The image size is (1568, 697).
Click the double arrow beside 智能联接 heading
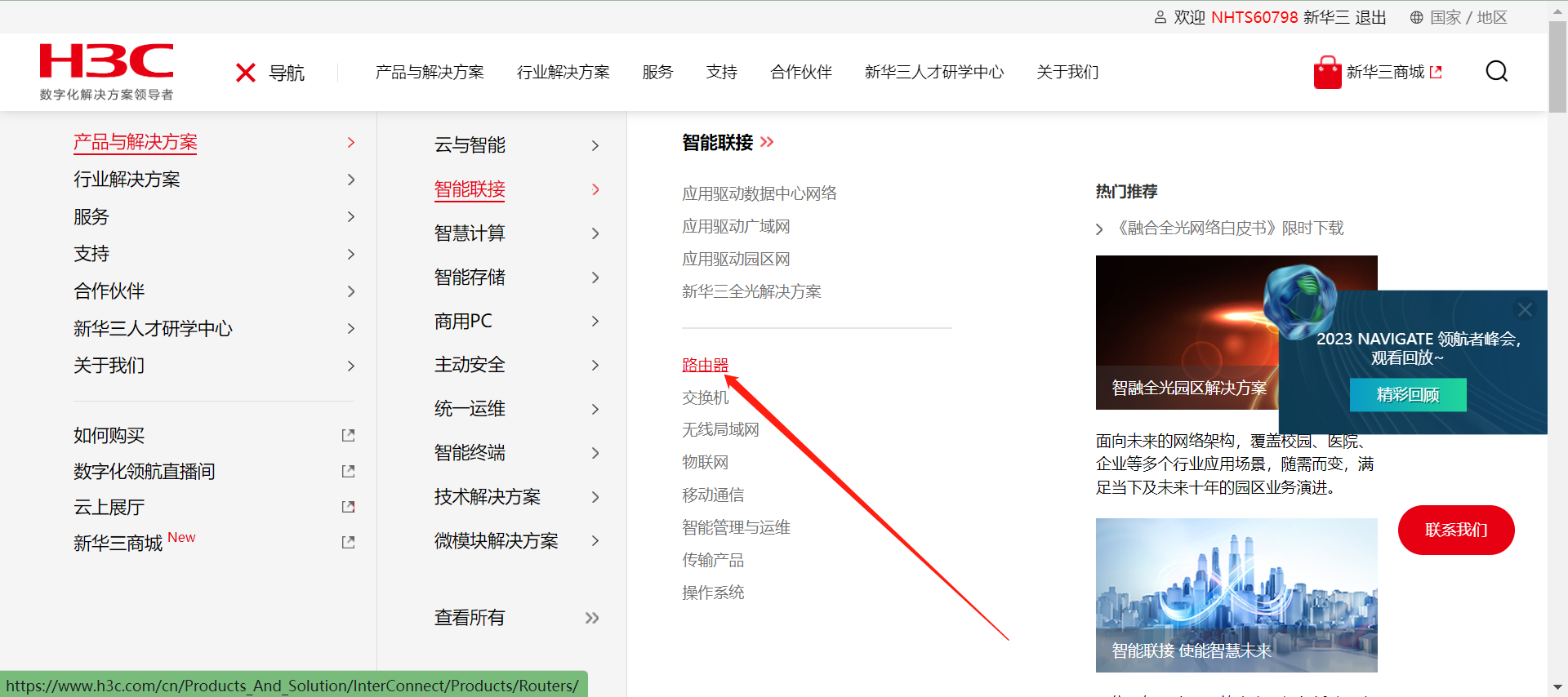click(x=767, y=142)
